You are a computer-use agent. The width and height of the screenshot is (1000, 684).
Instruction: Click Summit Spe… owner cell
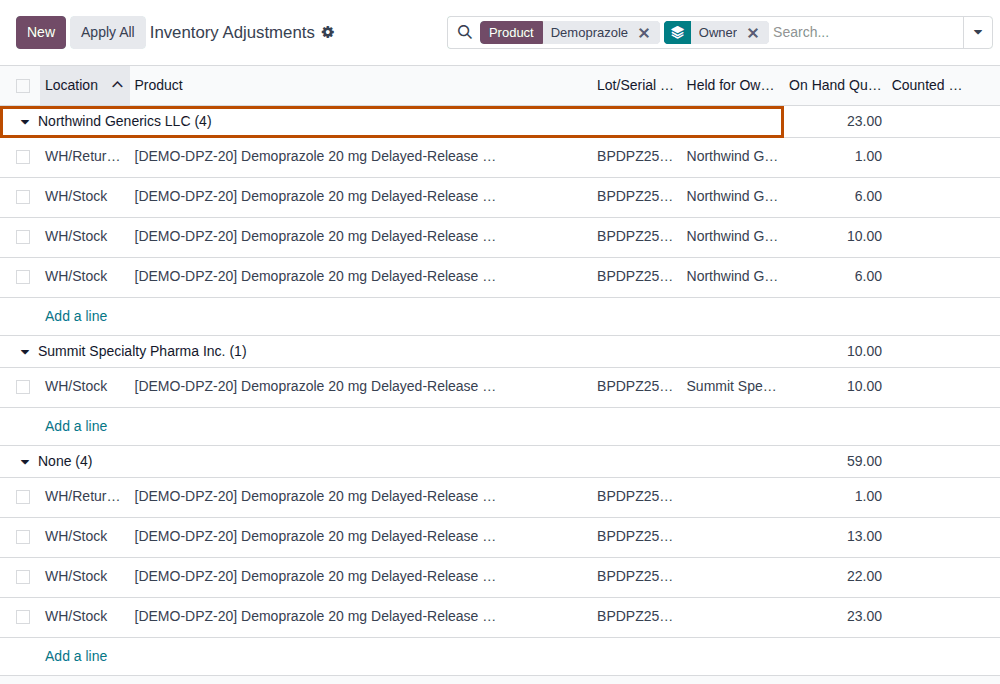pyautogui.click(x=732, y=386)
